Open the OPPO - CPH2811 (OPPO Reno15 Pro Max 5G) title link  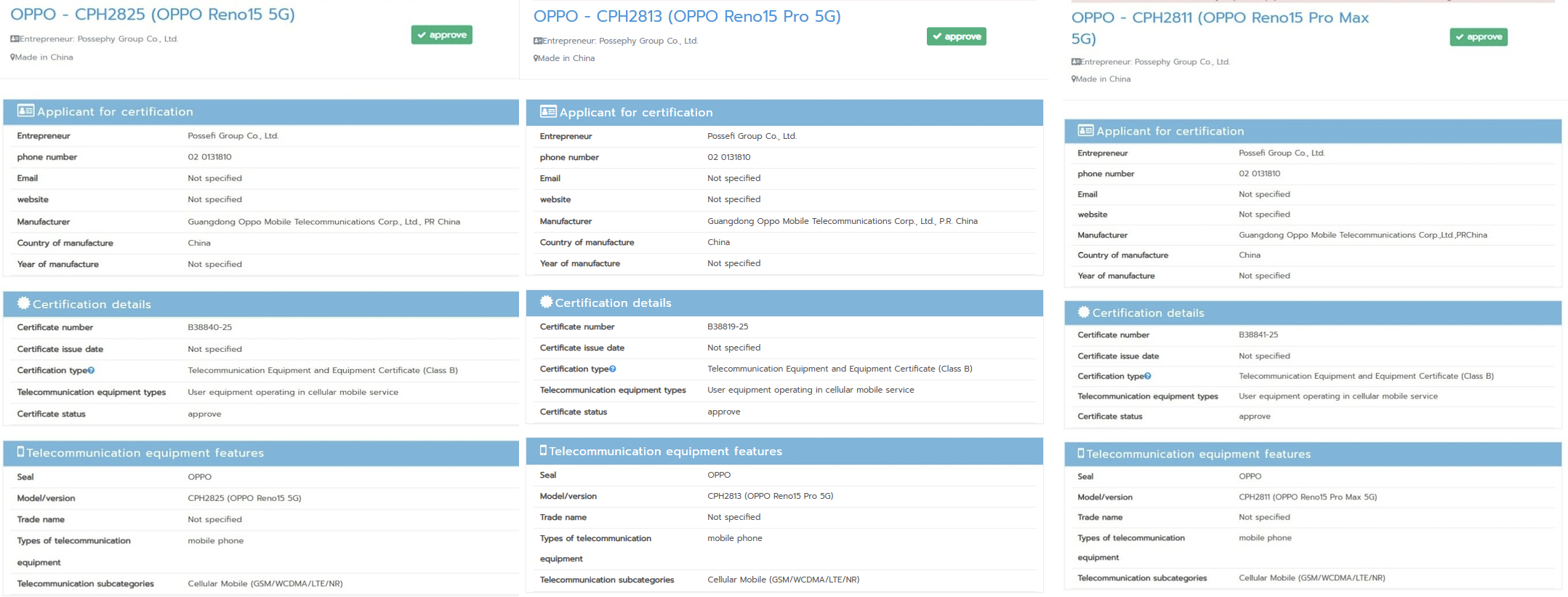[1220, 28]
